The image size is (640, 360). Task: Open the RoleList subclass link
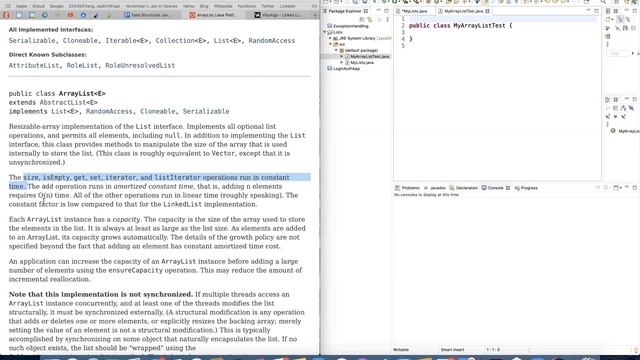click(82, 65)
